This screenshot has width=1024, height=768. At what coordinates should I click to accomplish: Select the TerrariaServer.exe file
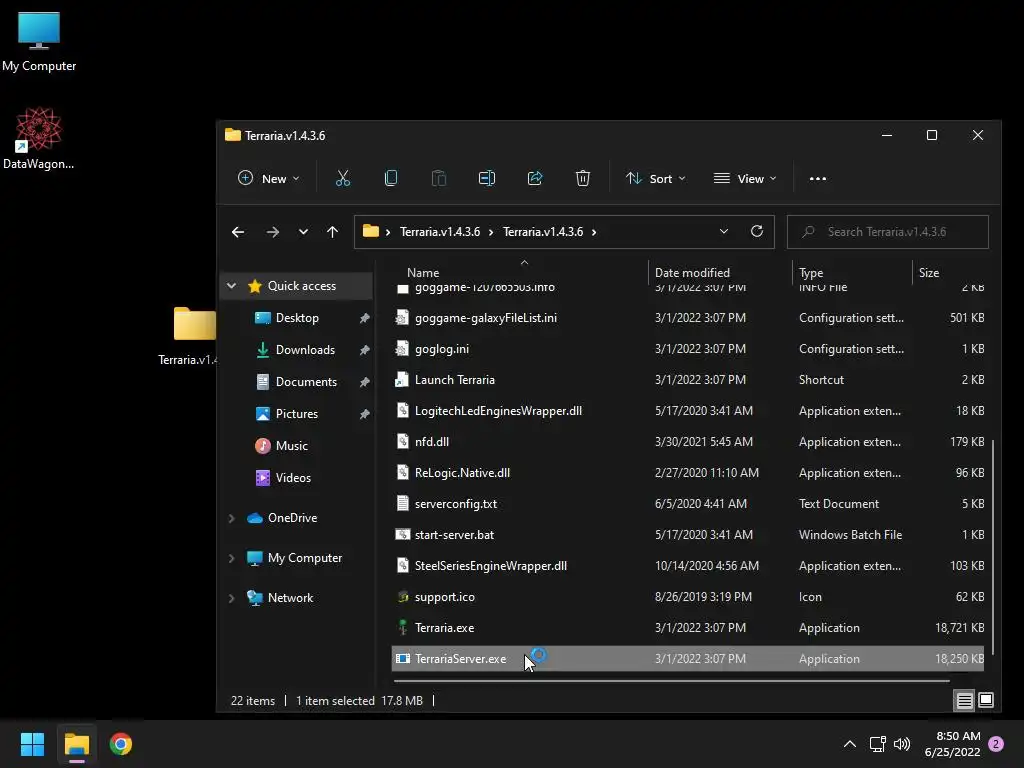[x=688, y=659]
